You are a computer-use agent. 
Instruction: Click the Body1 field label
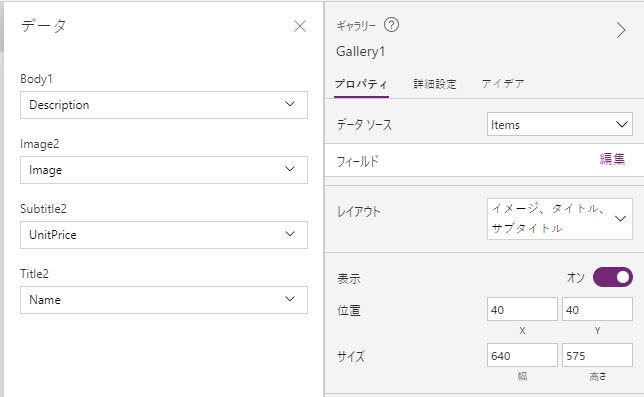point(36,79)
